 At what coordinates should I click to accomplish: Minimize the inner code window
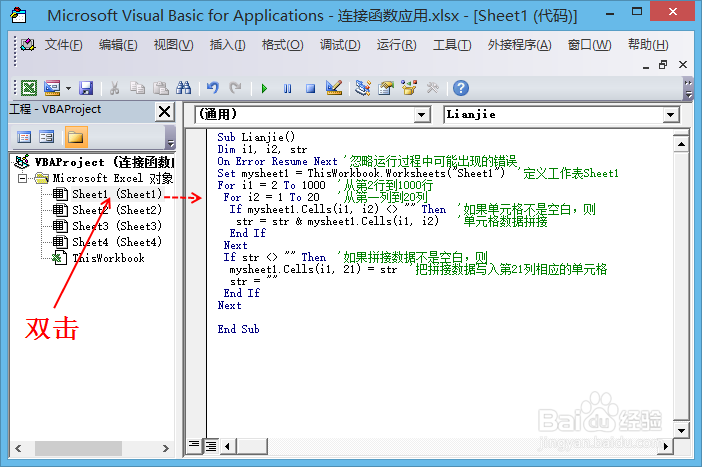[646, 66]
